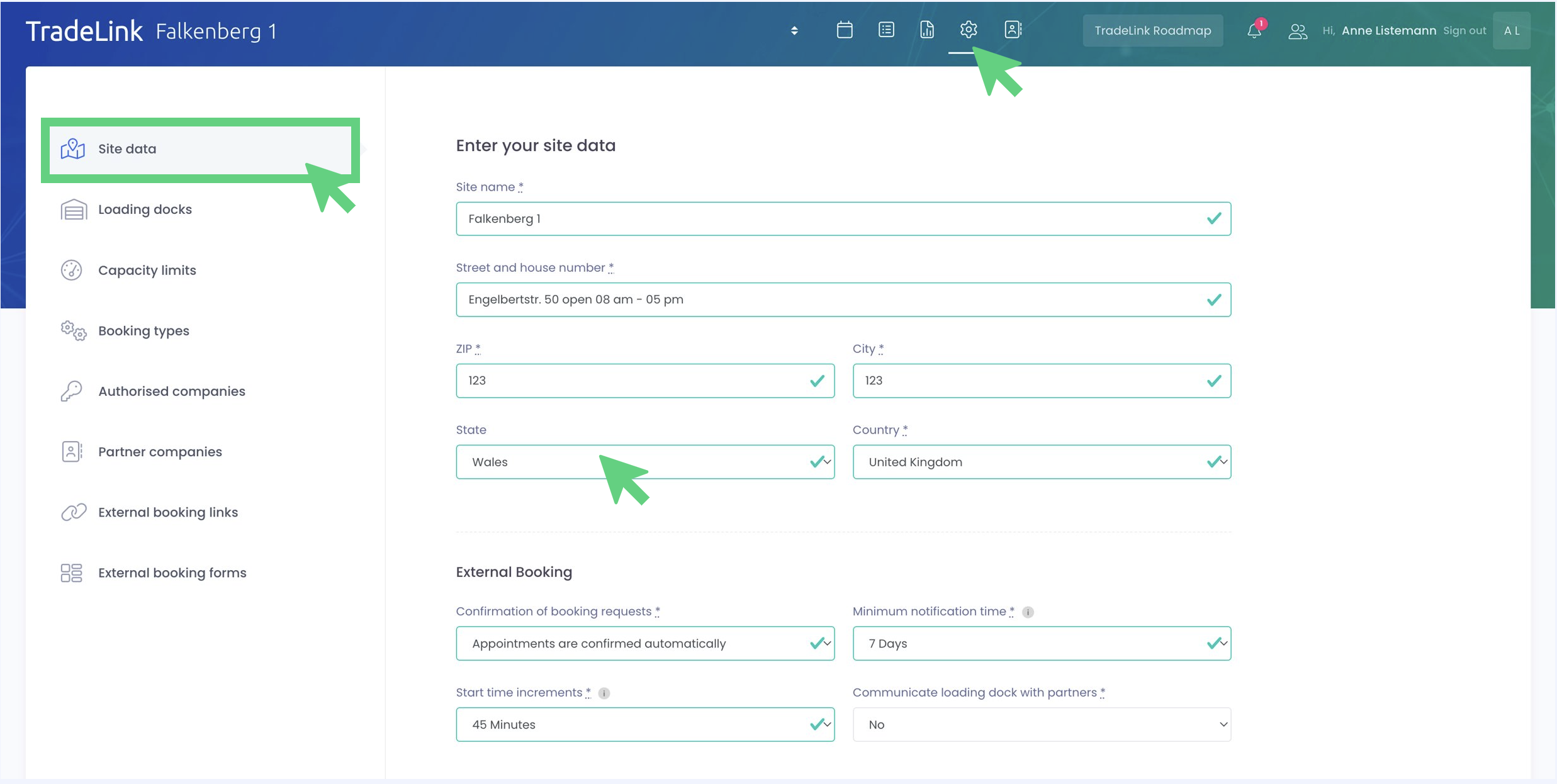This screenshot has width=1557, height=784.
Task: Click the TradeLink Roadmap button
Action: point(1152,30)
